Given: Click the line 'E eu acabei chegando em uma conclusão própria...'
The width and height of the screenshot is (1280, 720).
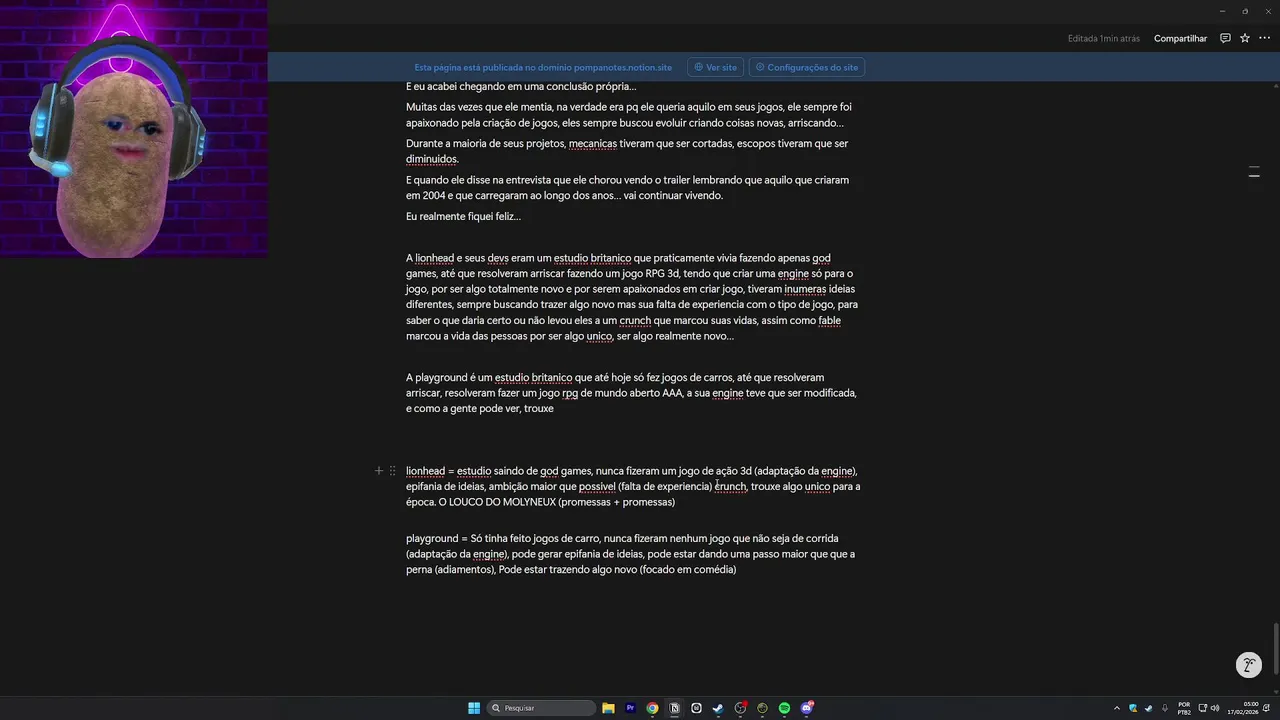Looking at the screenshot, I should [521, 86].
